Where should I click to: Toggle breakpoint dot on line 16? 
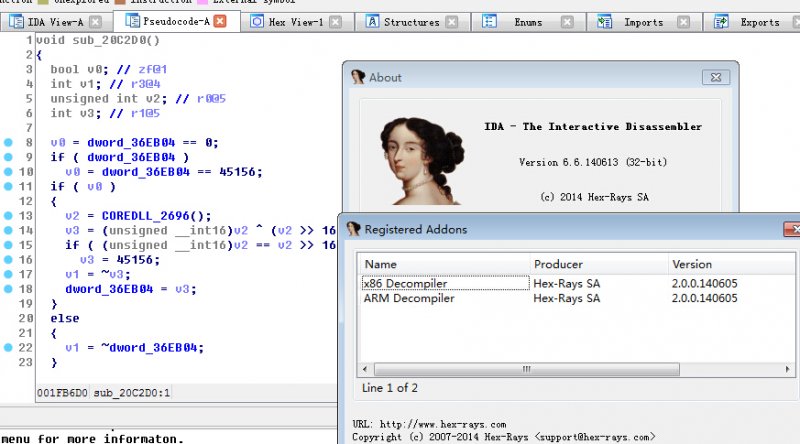click(x=8, y=259)
